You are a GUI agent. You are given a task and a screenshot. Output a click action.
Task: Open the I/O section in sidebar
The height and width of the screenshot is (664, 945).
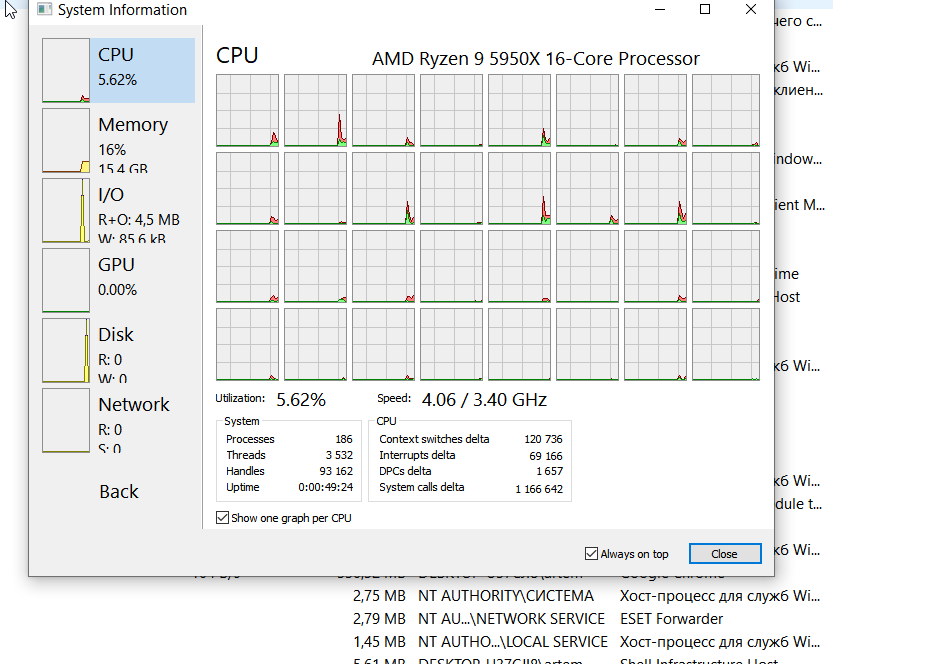[x=118, y=210]
